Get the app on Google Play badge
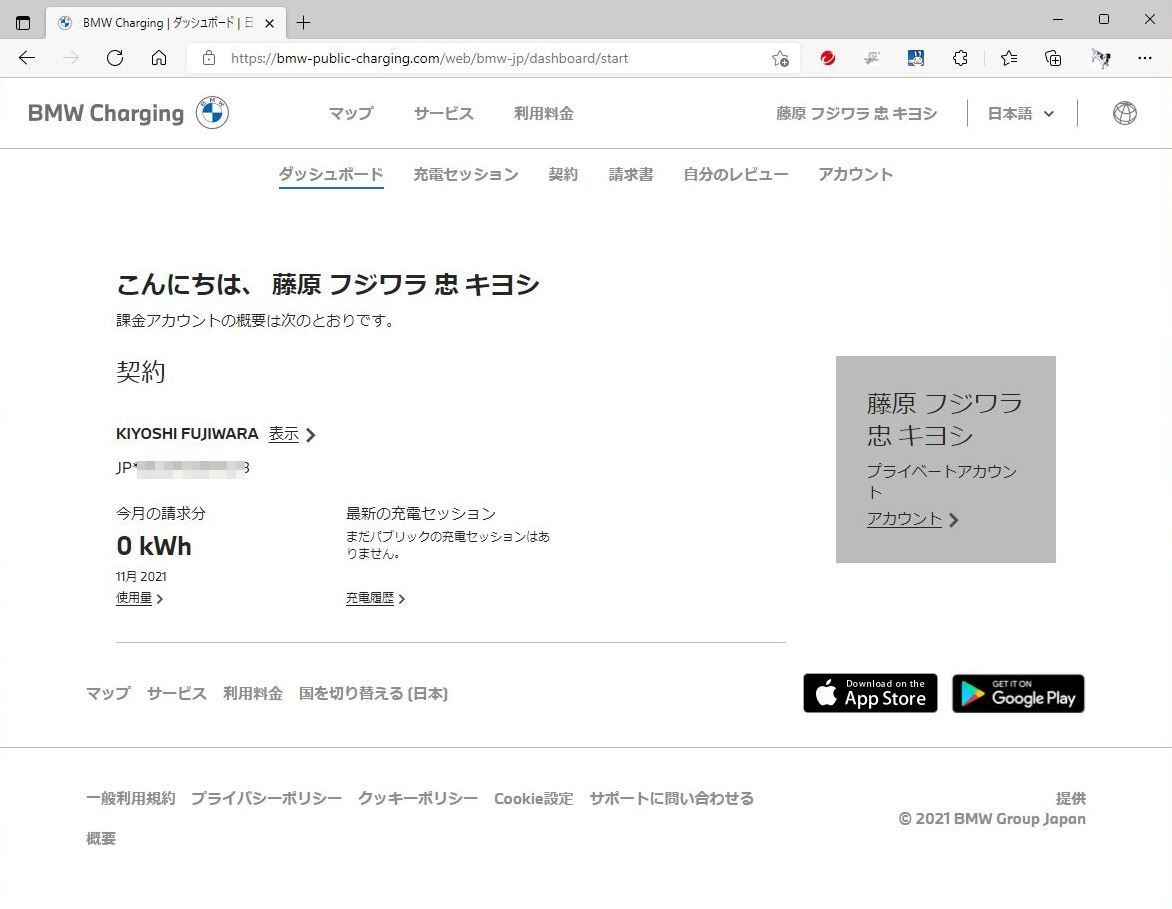 click(x=1018, y=693)
